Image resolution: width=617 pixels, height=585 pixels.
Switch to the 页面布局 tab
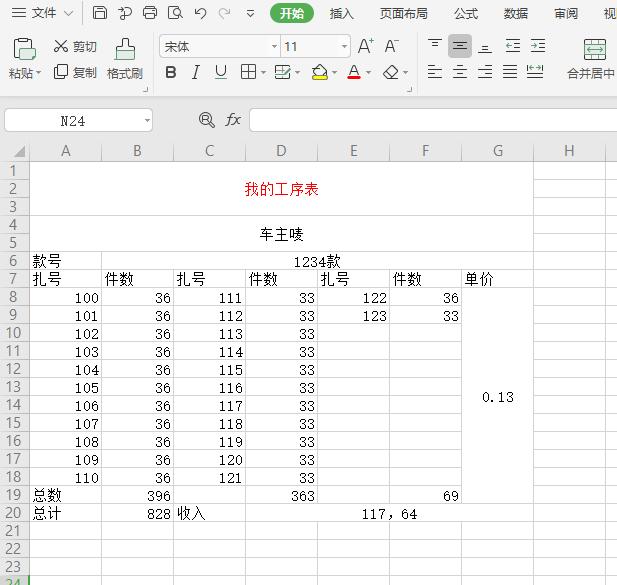point(403,14)
